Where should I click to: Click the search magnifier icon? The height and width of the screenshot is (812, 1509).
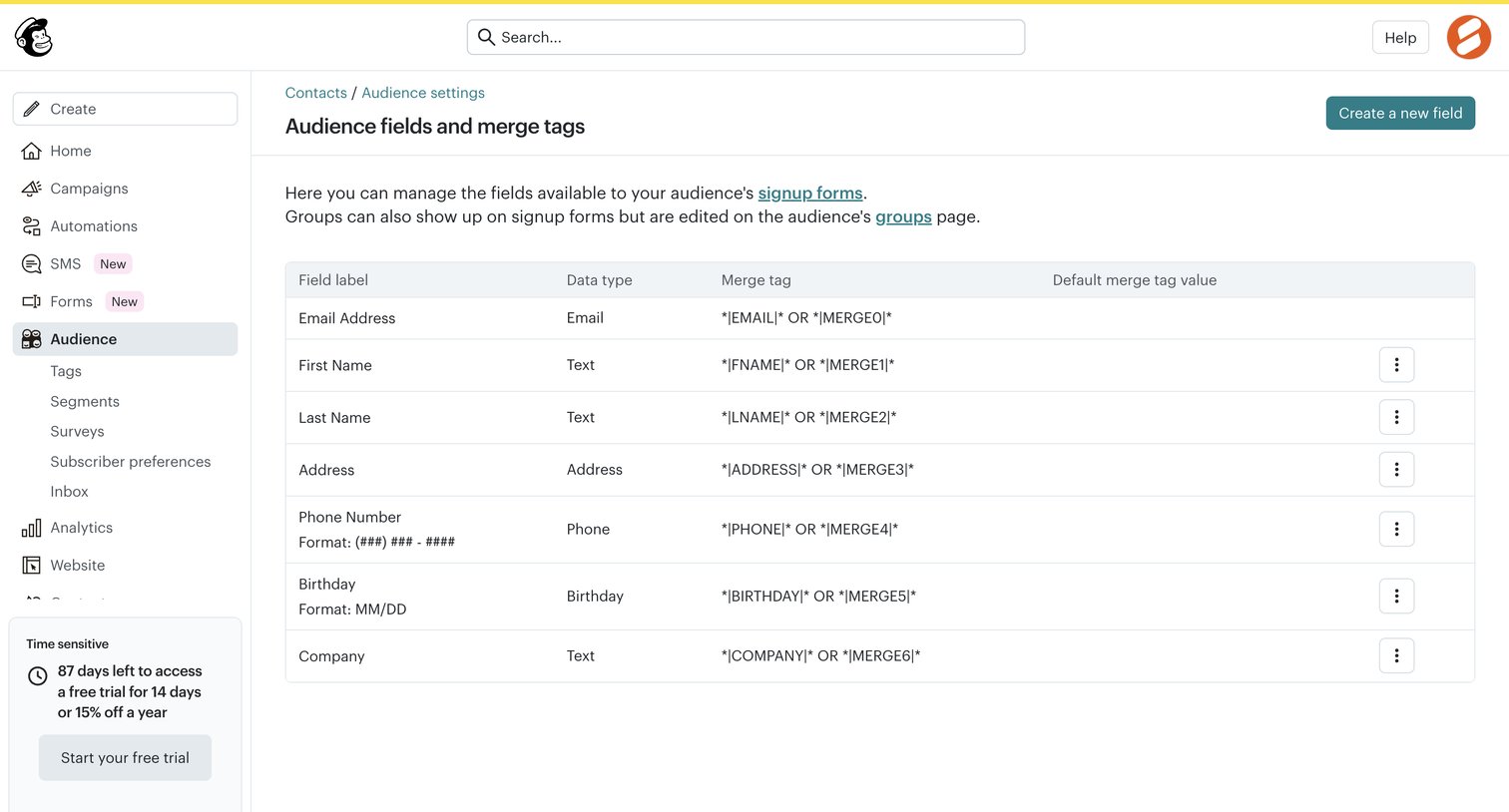pos(486,37)
